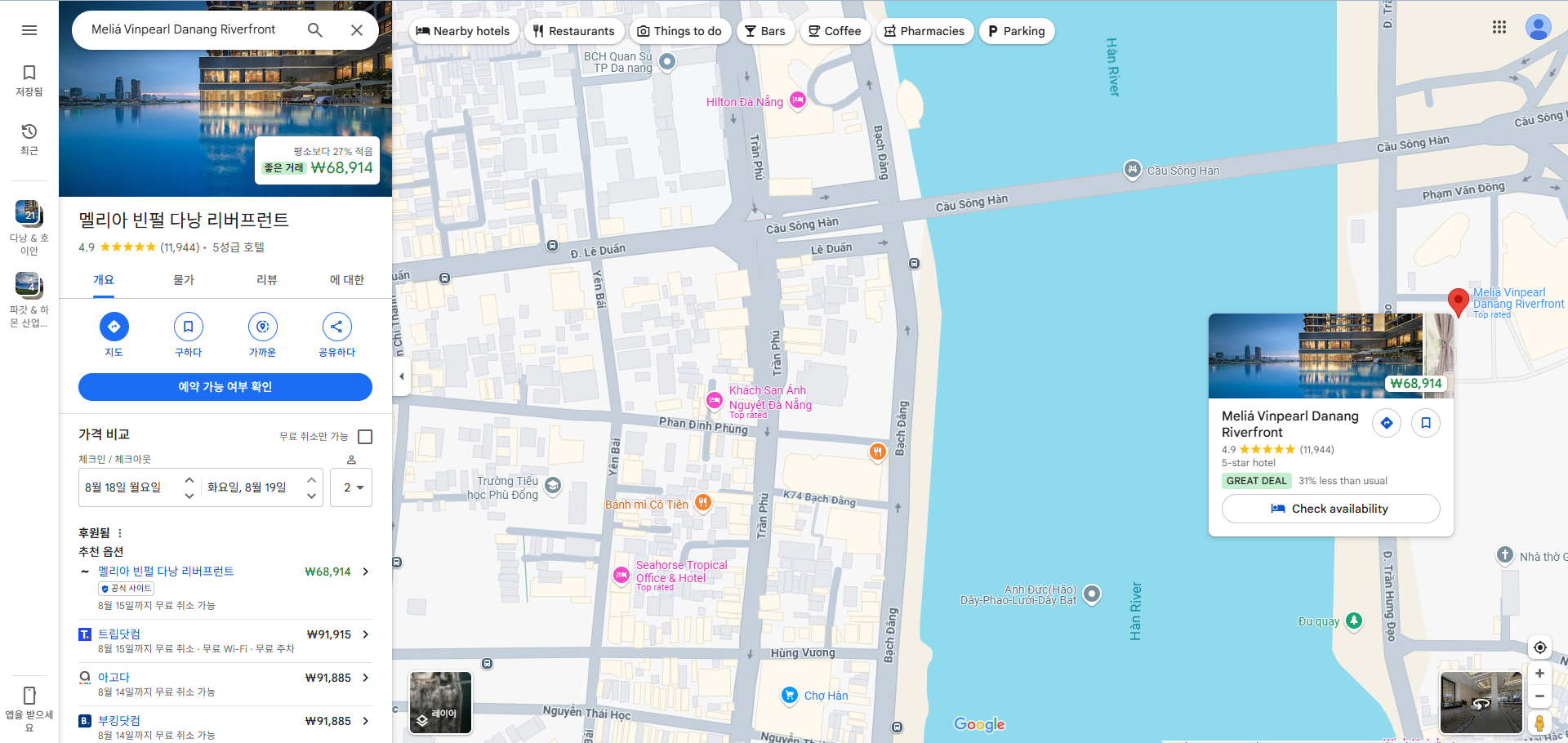Click the get the app phone icon
Screen dimensions: 1568x743
[x=29, y=696]
